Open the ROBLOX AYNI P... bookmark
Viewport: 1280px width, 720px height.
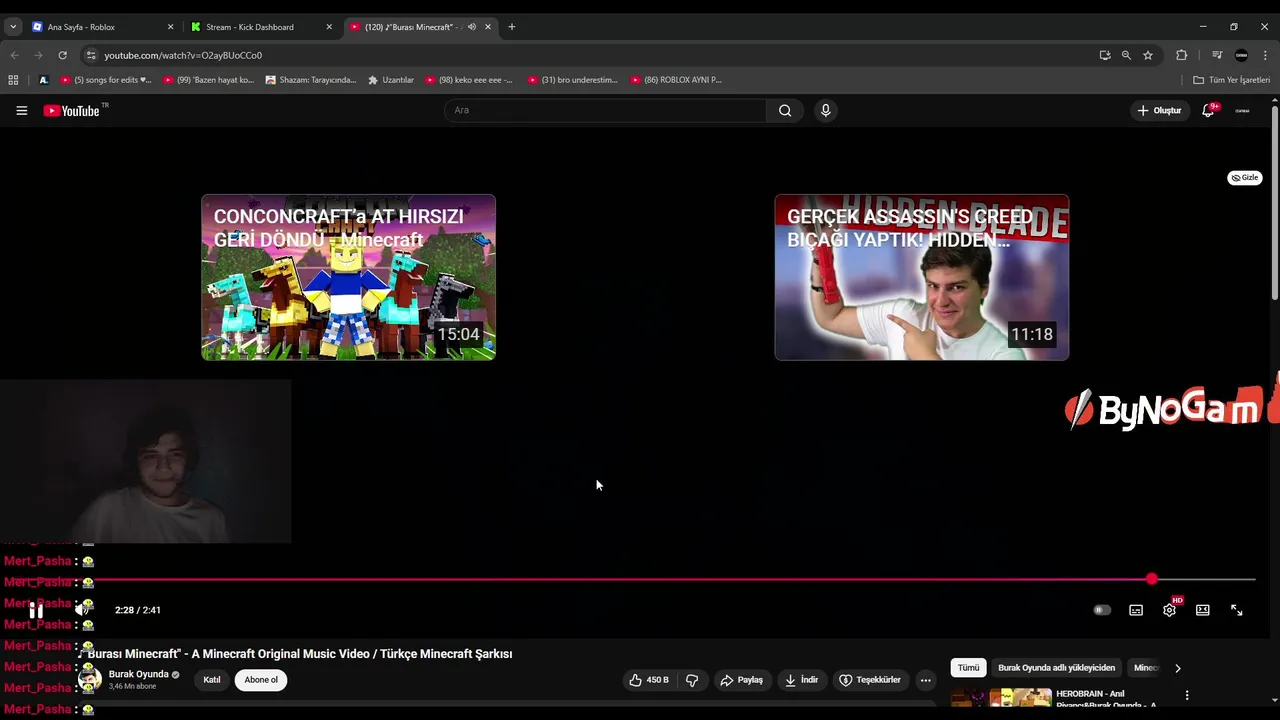click(x=676, y=80)
